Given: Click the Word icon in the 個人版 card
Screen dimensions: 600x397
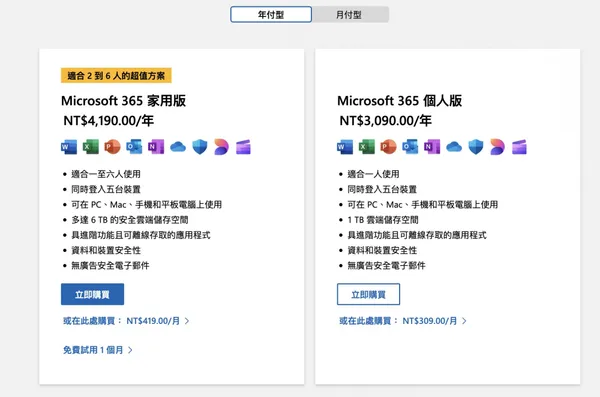Looking at the screenshot, I should tap(345, 147).
